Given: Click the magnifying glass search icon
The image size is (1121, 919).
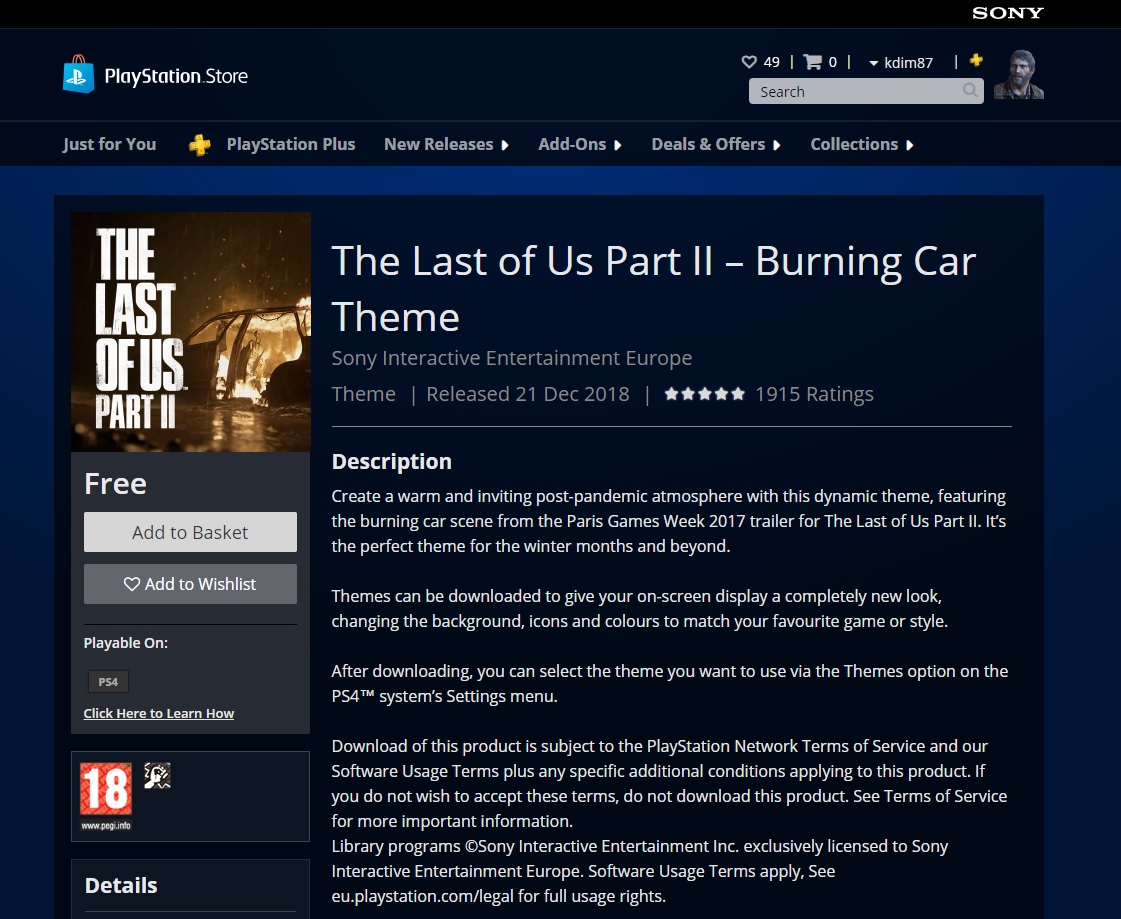Looking at the screenshot, I should coord(970,91).
